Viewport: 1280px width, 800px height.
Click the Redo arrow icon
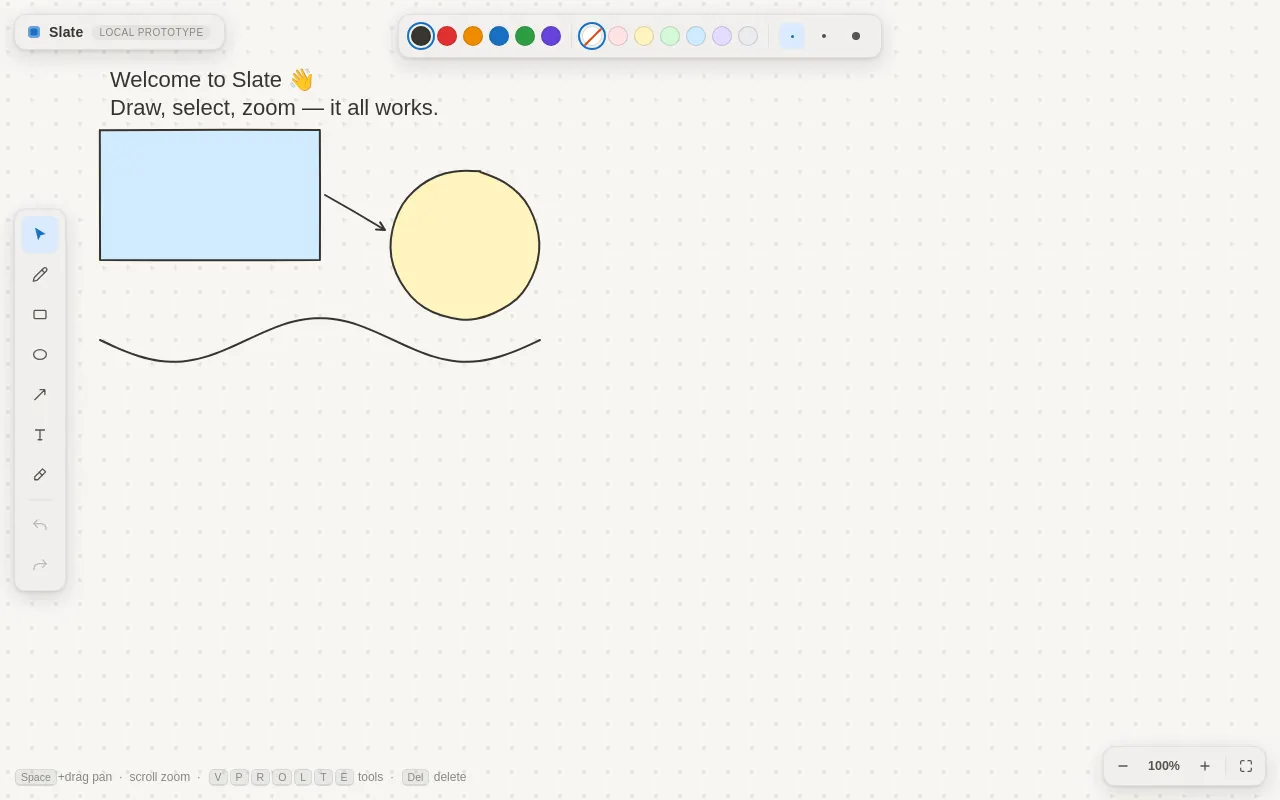click(40, 565)
